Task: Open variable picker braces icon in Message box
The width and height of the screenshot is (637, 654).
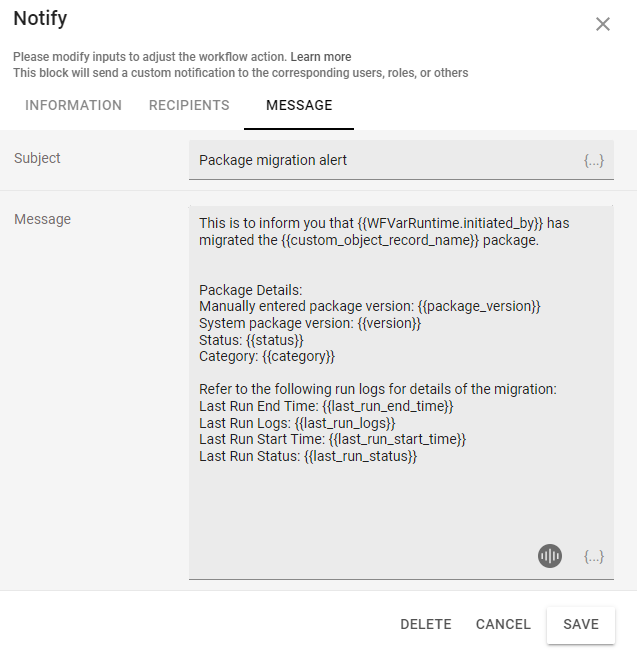Action: coord(594,557)
